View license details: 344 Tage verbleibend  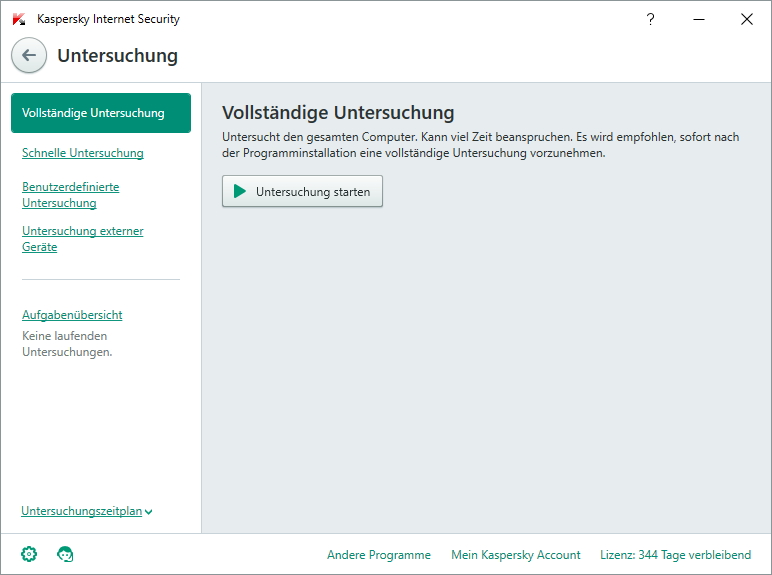click(x=676, y=555)
